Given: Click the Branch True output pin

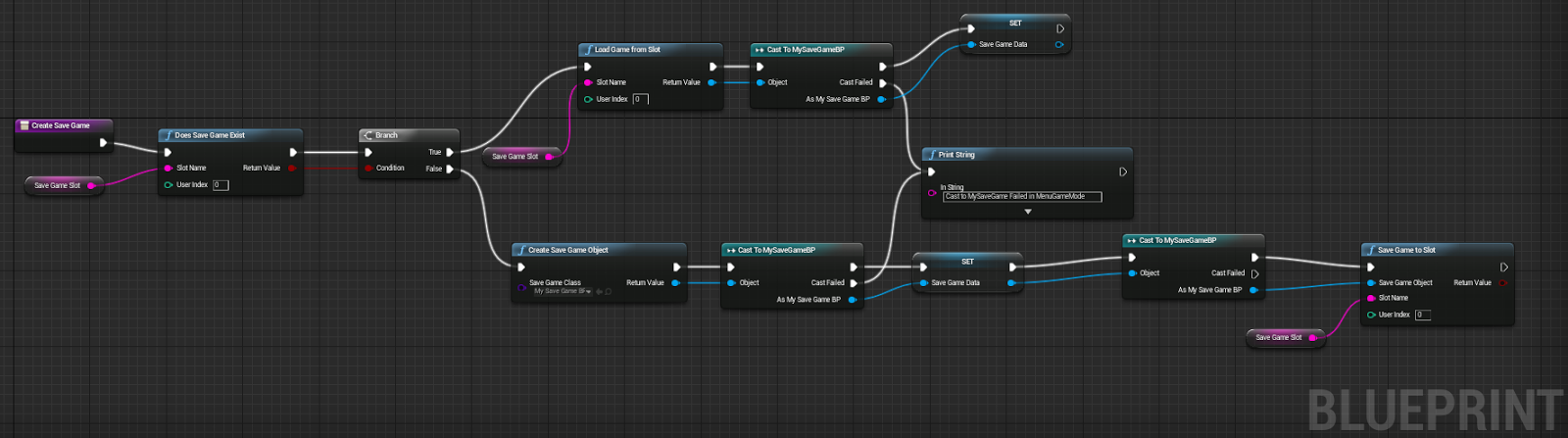Looking at the screenshot, I should click(x=450, y=152).
